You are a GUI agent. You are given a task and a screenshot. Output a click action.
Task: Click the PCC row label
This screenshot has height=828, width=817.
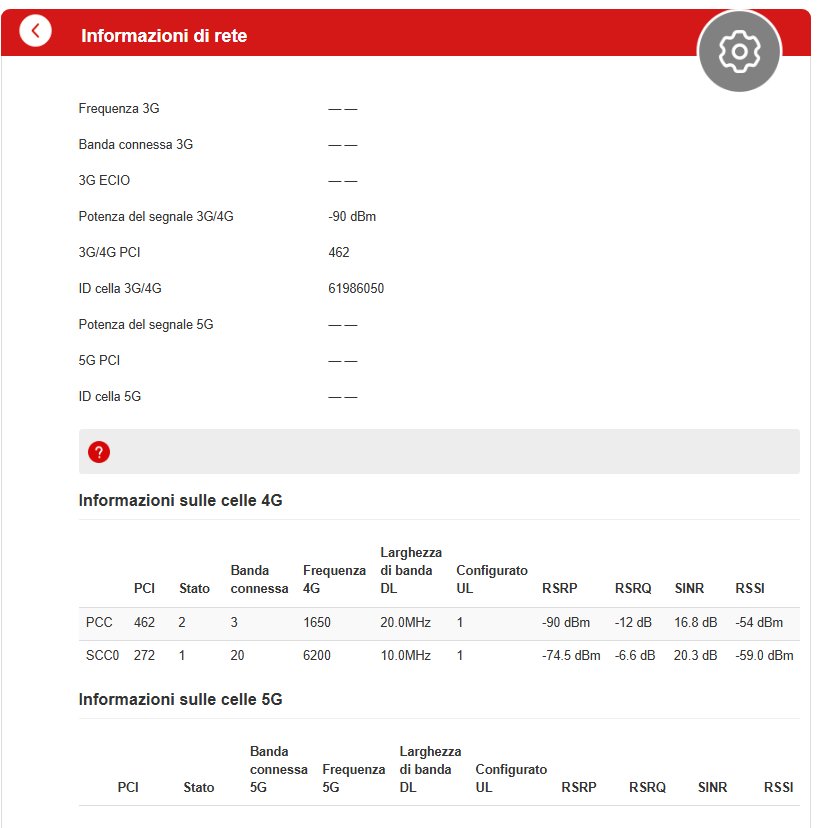[99, 622]
